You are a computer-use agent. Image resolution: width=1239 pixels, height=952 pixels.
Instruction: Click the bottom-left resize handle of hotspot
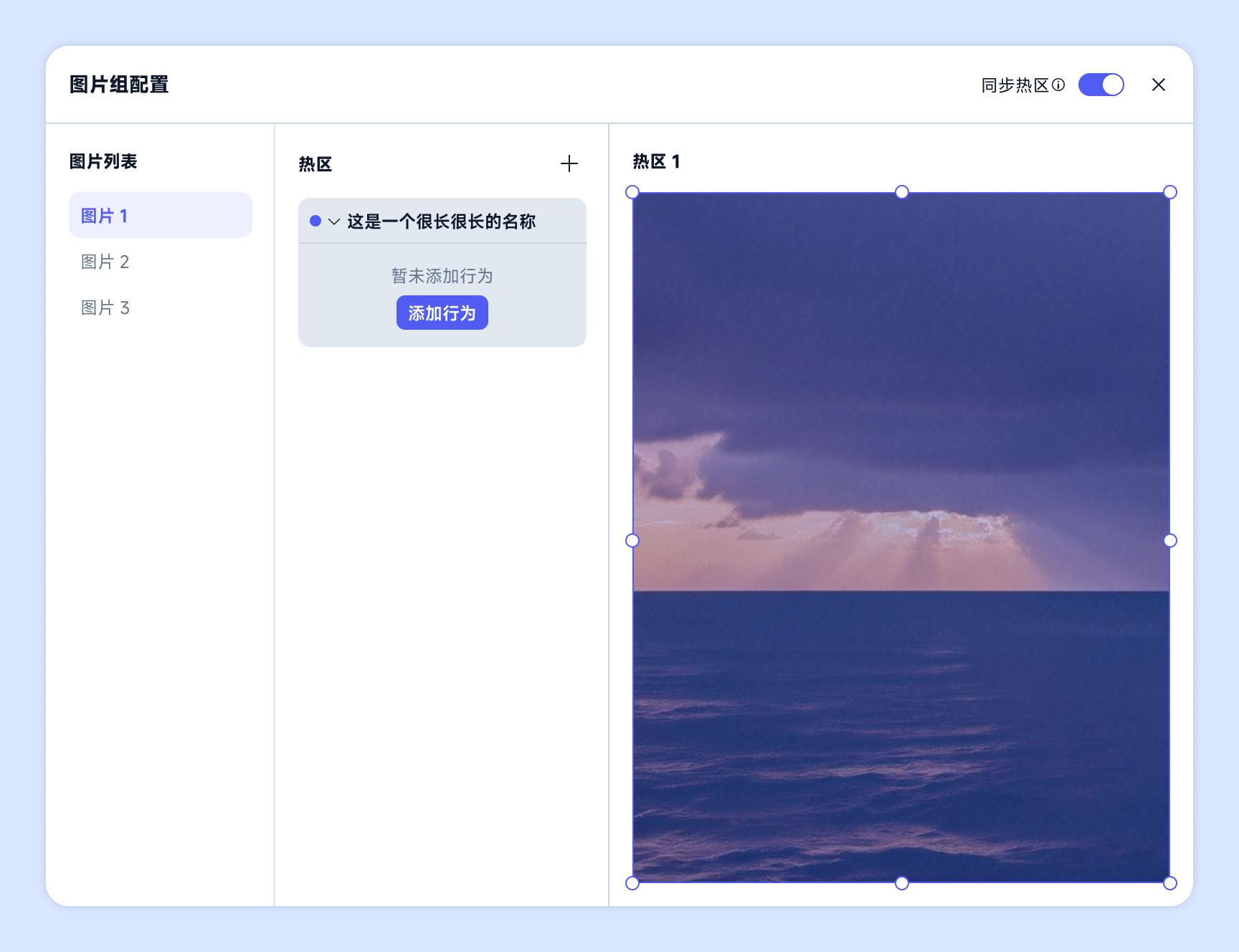pos(632,883)
